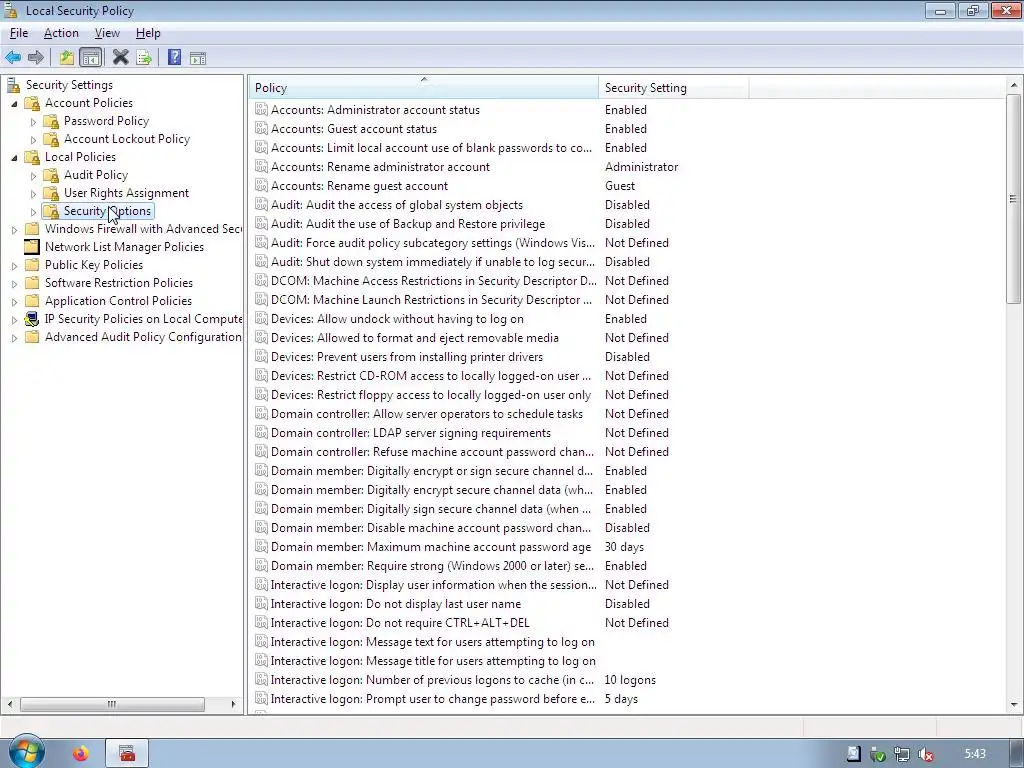This screenshot has width=1024, height=768.
Task: Click the Password Policy folder icon
Action: click(x=51, y=121)
